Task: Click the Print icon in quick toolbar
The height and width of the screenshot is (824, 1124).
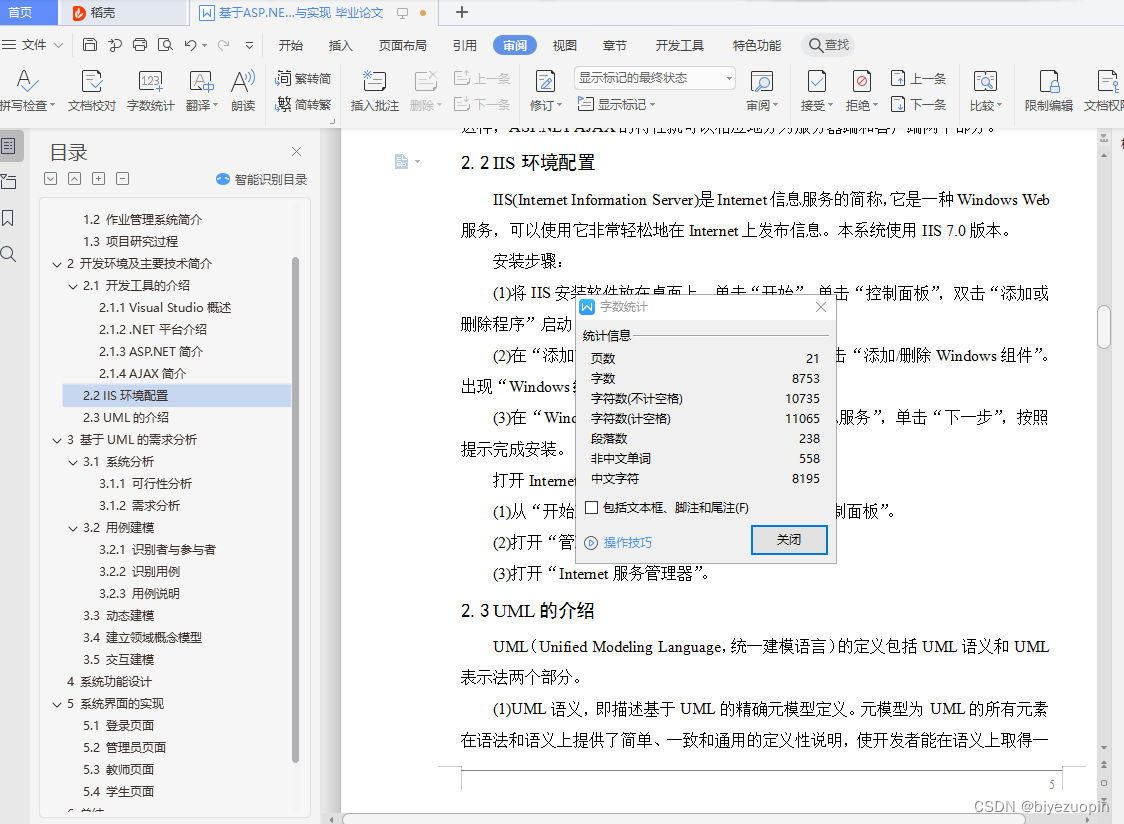Action: pyautogui.click(x=140, y=45)
